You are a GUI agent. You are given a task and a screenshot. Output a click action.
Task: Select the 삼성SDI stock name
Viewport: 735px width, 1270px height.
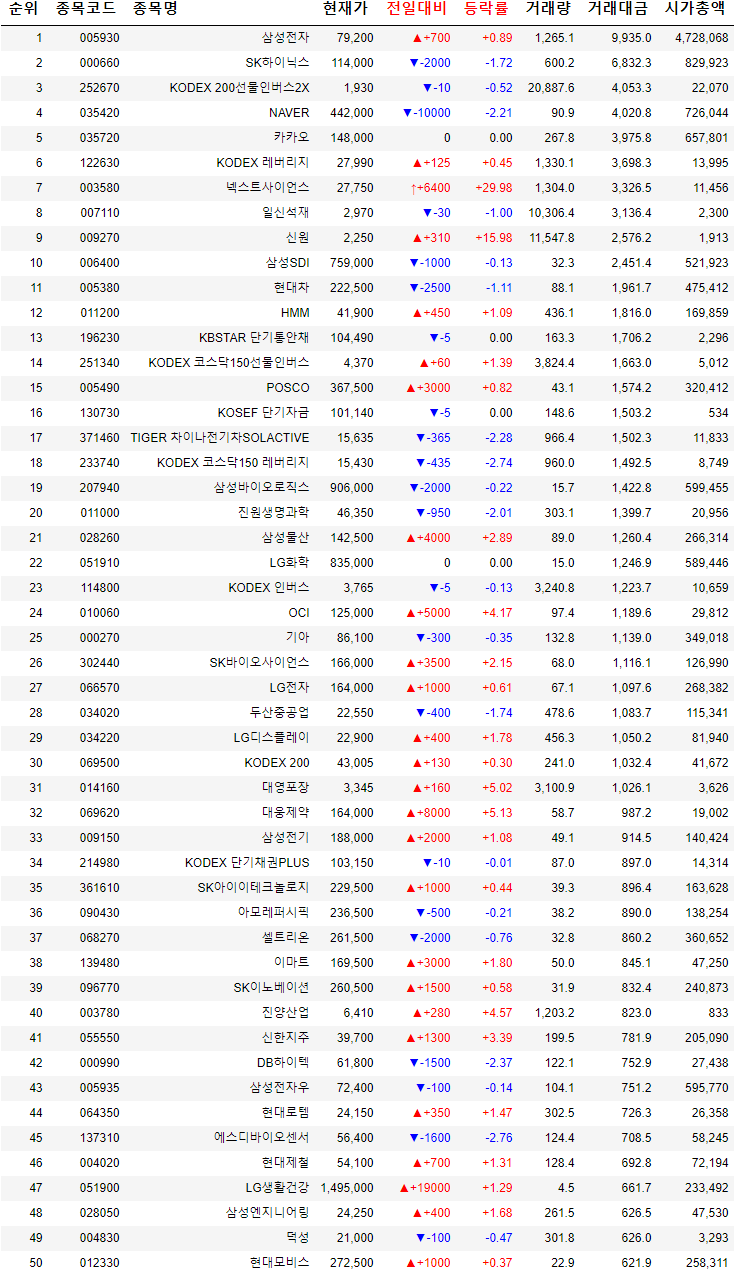(x=288, y=263)
